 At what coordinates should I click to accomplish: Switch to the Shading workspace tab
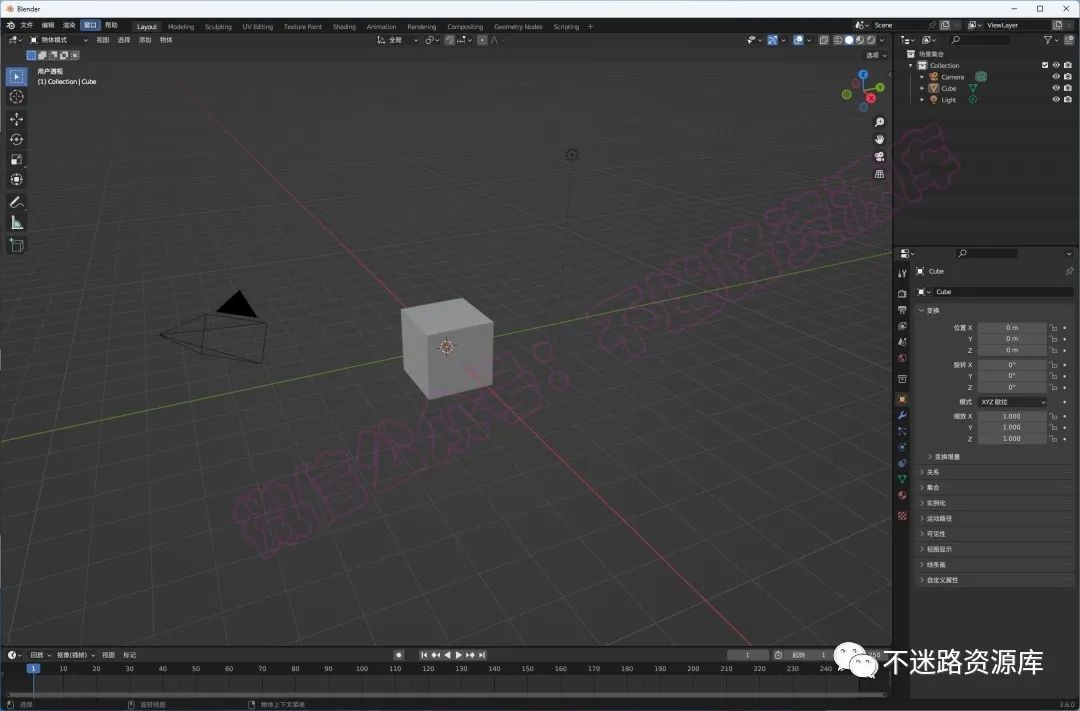[x=344, y=27]
